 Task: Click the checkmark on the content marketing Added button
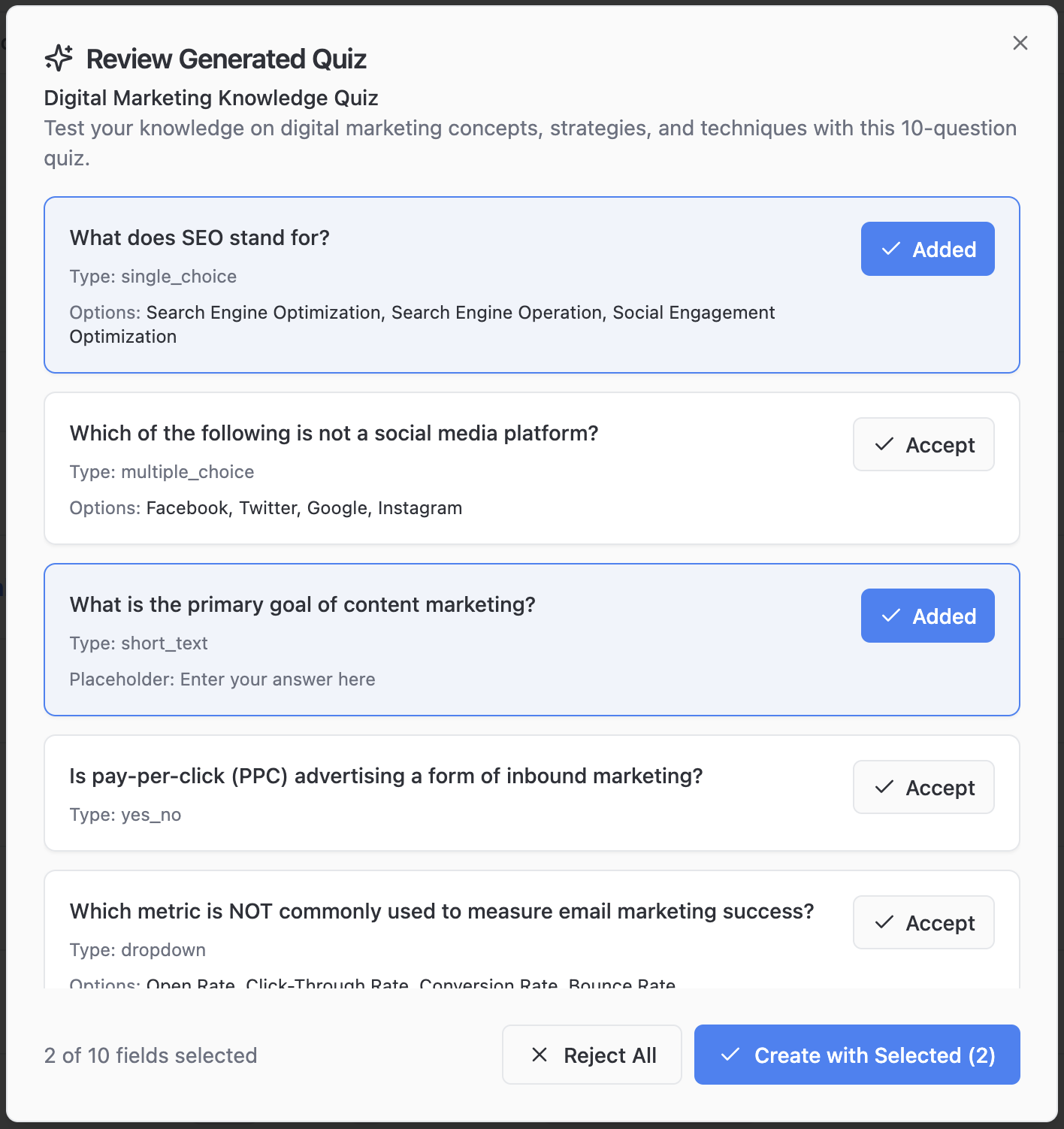(890, 616)
